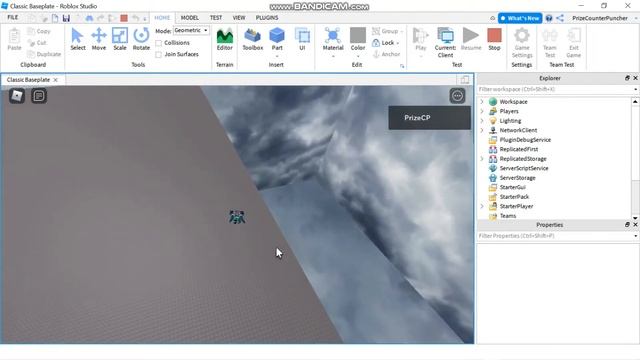This screenshot has height=360, width=640.
Task: Toggle the Join Surfaces checkbox
Action: (159, 54)
